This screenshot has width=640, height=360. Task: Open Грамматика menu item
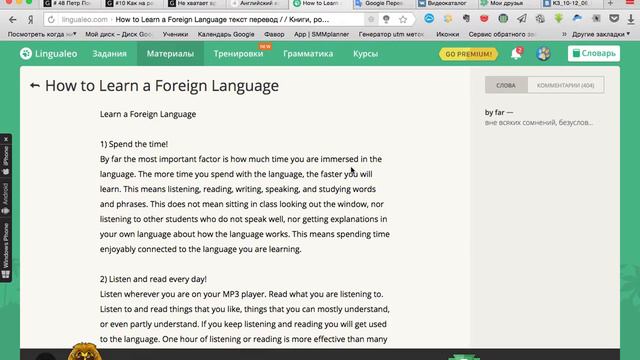click(308, 53)
